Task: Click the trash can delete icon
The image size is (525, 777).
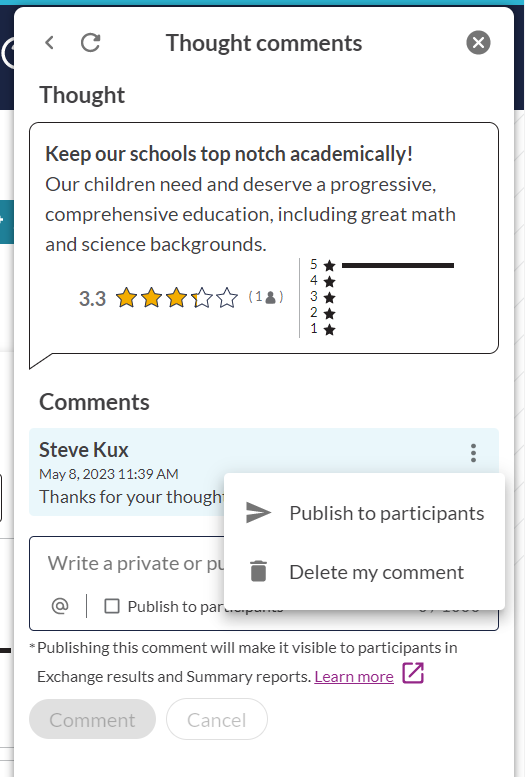Action: pos(258,571)
